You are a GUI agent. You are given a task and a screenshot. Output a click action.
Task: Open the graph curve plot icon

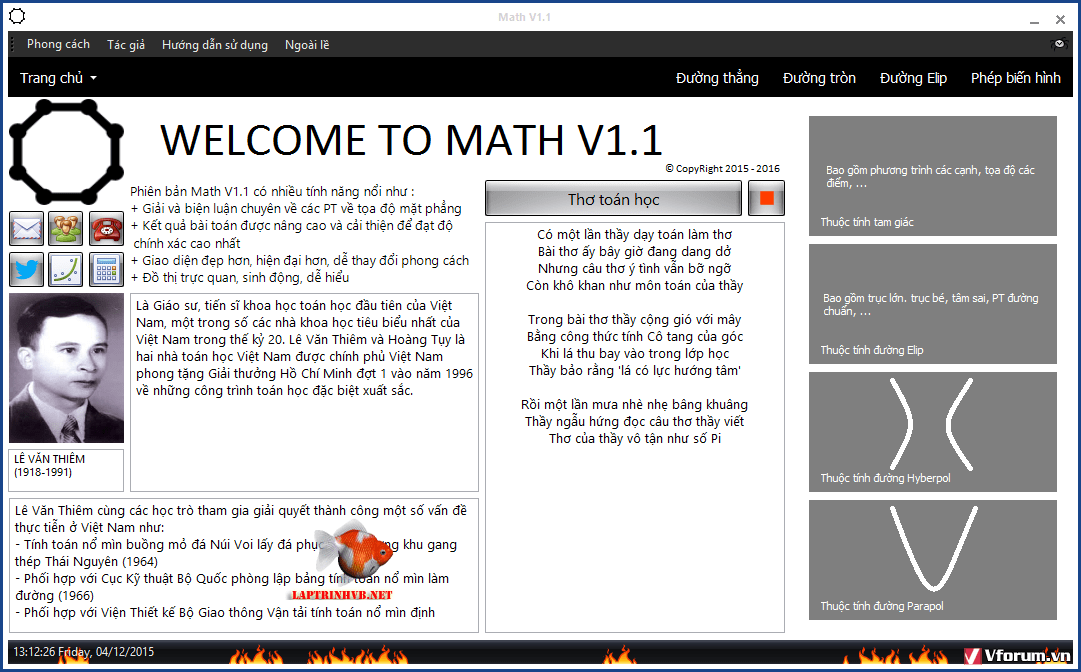[x=66, y=270]
